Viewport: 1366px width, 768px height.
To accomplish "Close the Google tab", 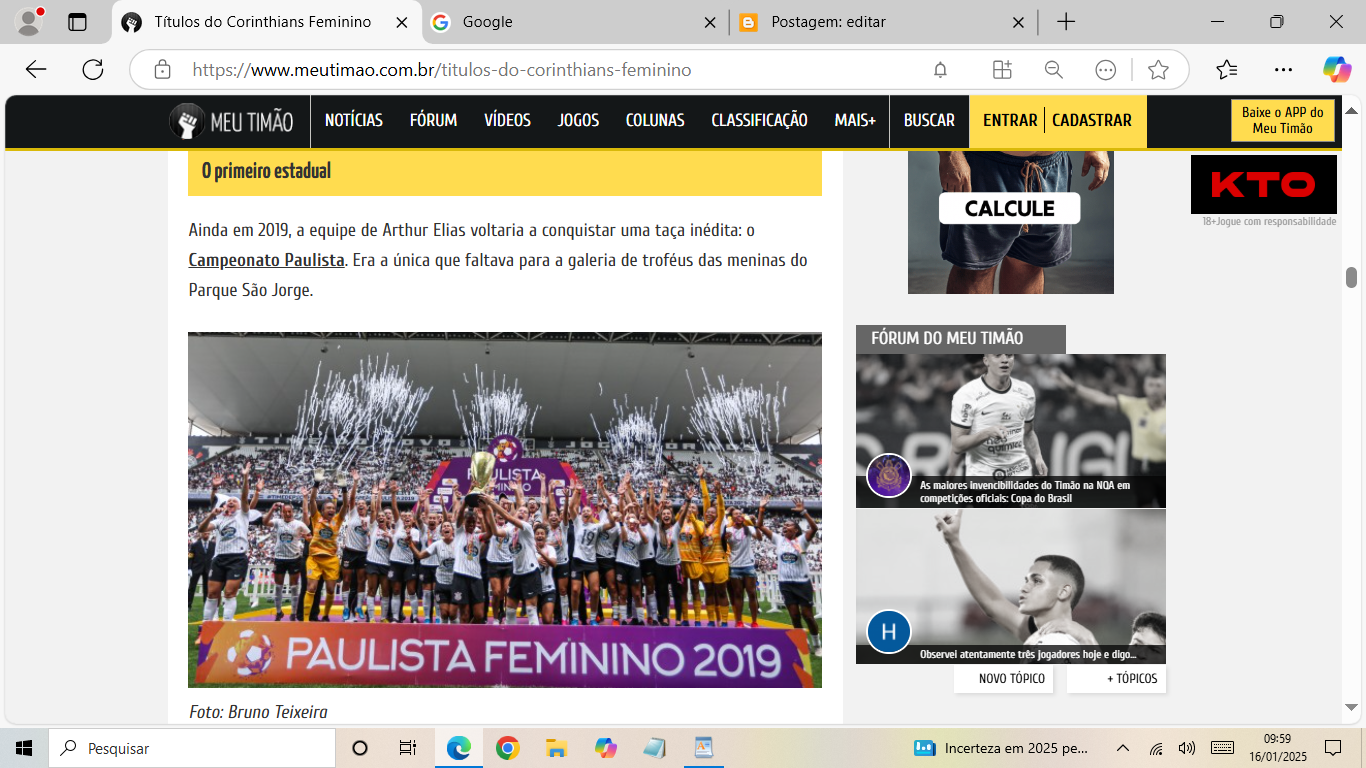I will (x=710, y=22).
